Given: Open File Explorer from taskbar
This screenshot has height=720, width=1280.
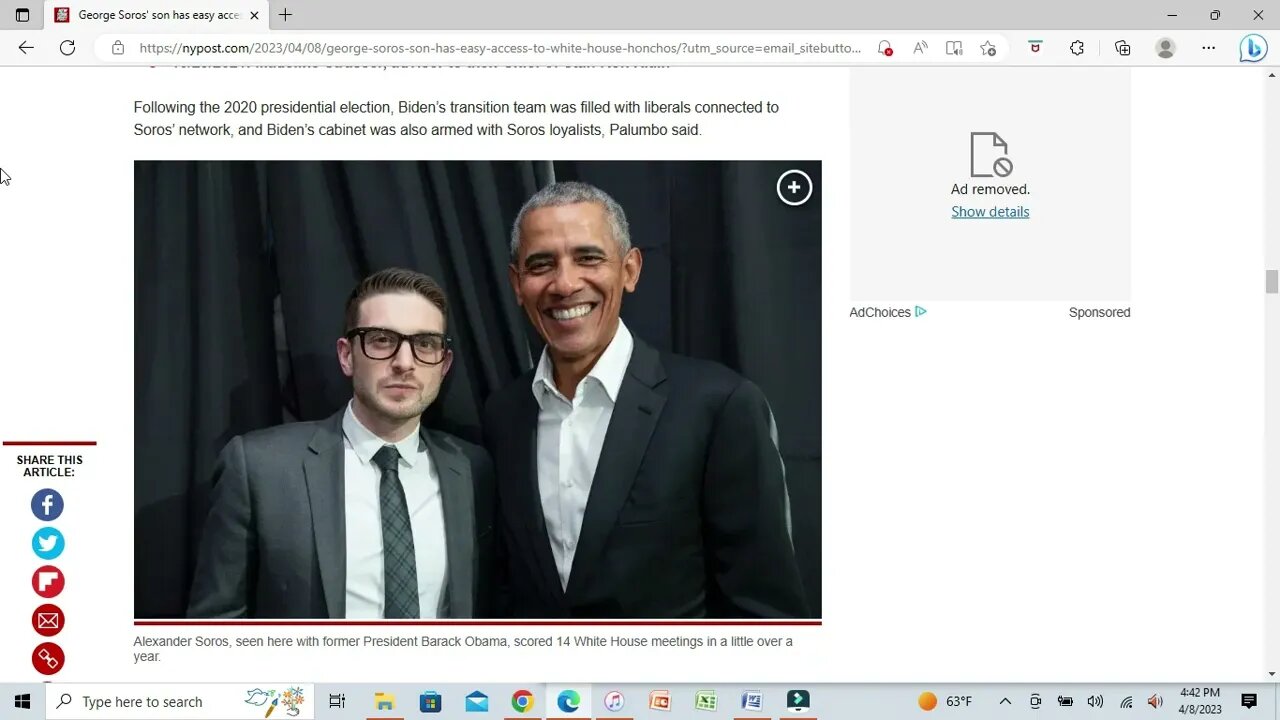Looking at the screenshot, I should pyautogui.click(x=384, y=701).
